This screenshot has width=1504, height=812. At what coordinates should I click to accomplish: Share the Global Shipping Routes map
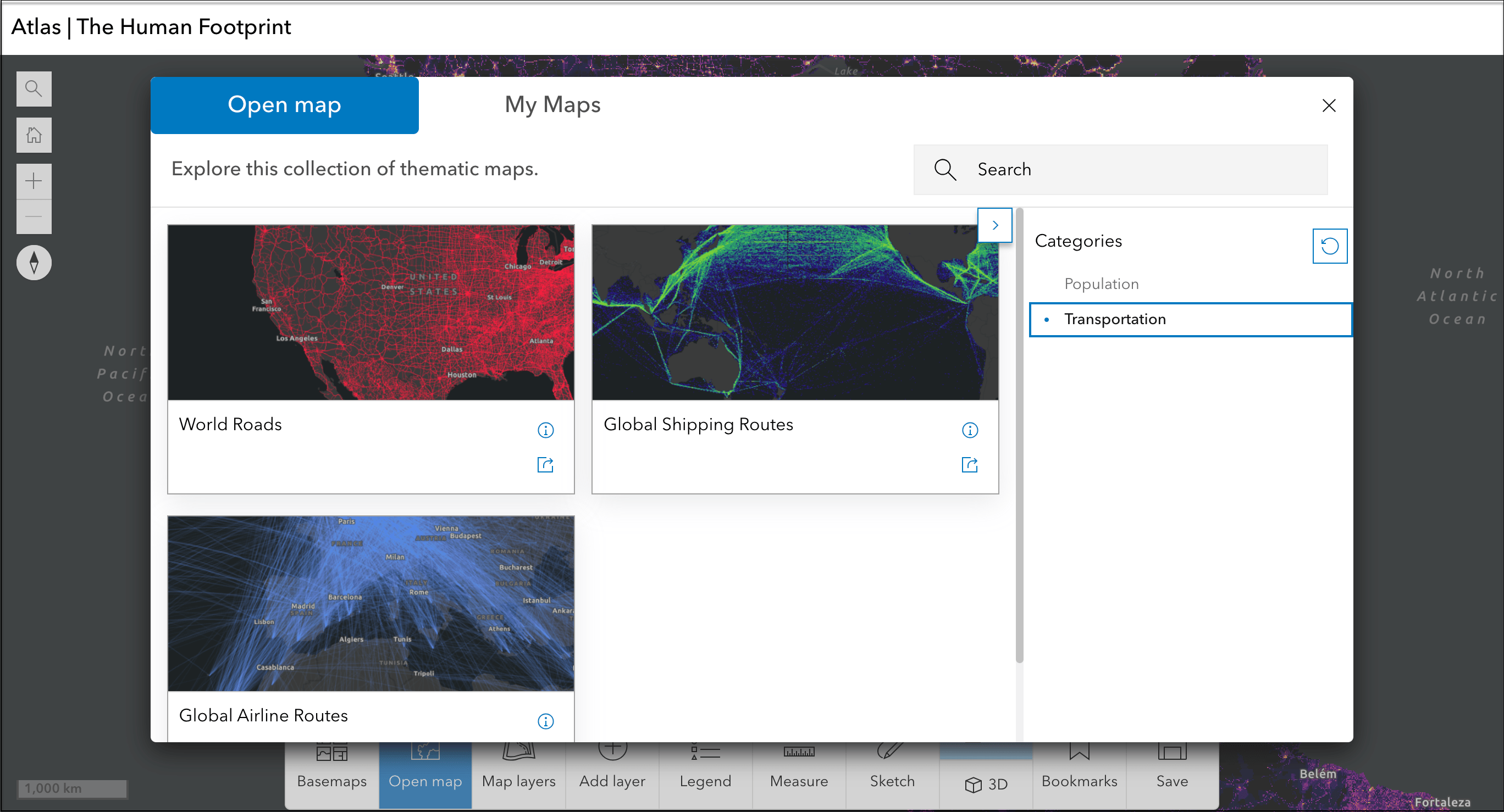click(x=970, y=464)
